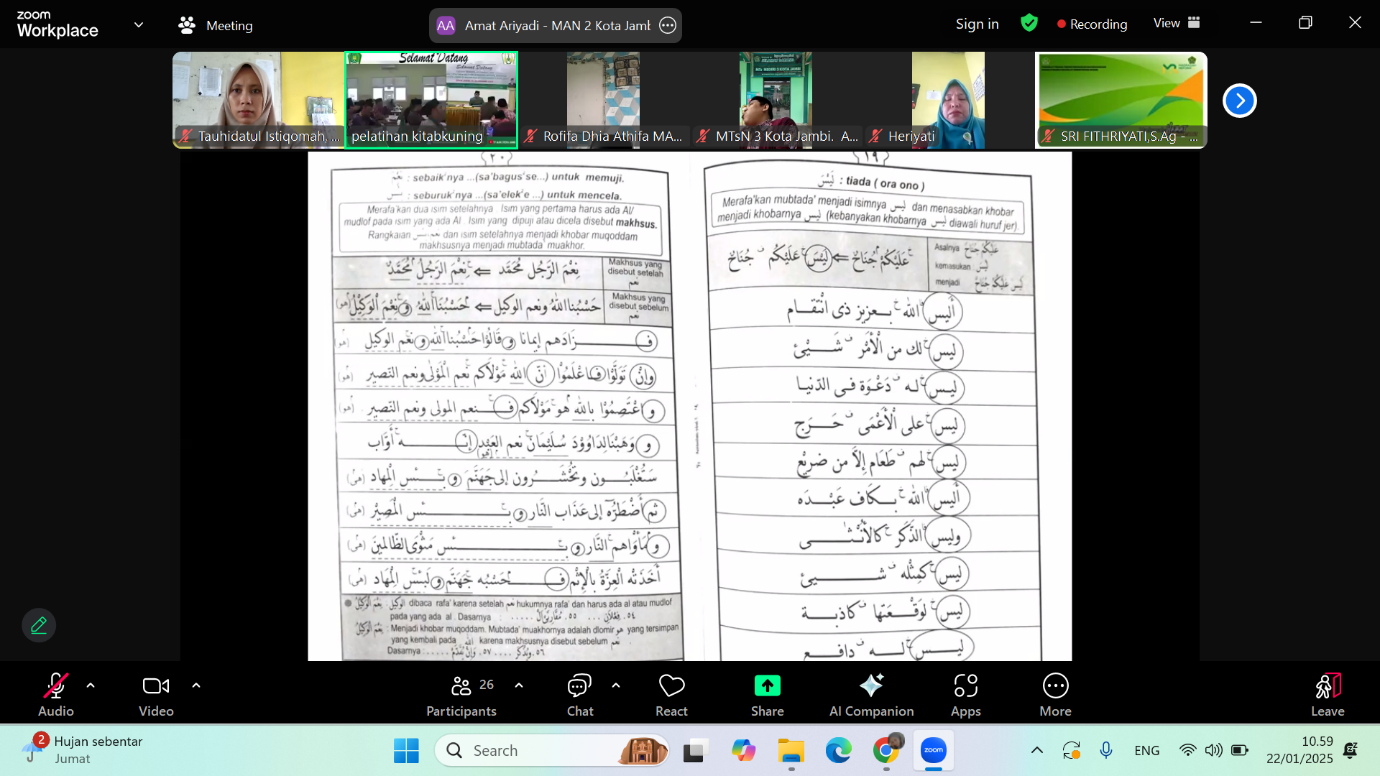Open the Participants panel
1380x776 pixels.
tap(461, 694)
